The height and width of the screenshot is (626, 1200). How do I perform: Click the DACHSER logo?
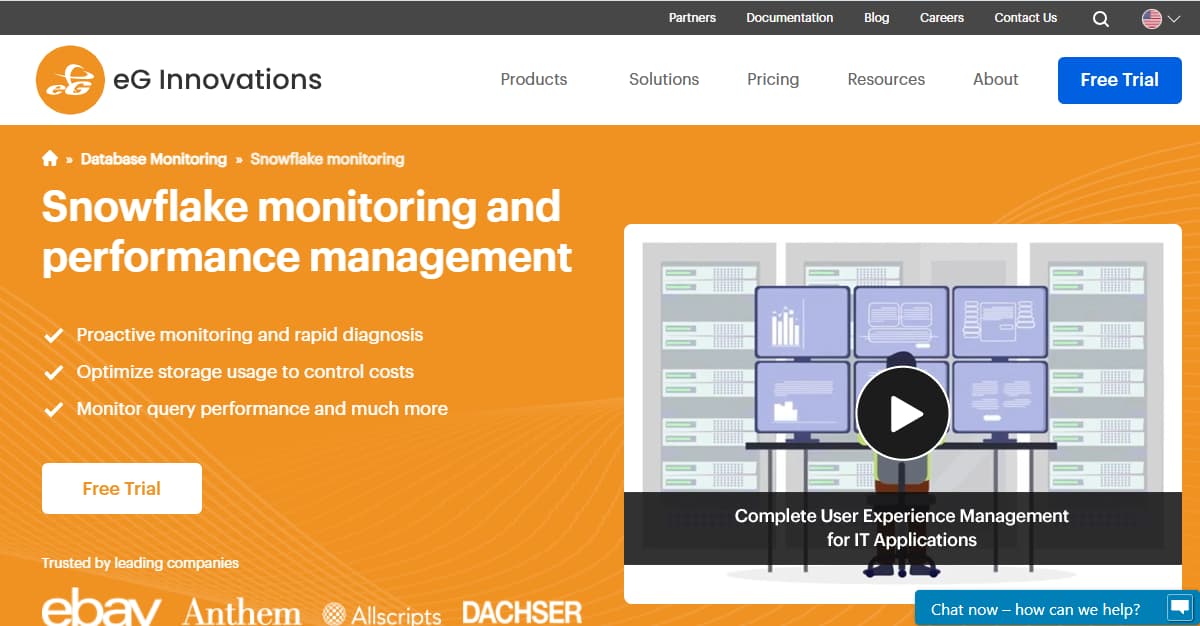pos(521,612)
